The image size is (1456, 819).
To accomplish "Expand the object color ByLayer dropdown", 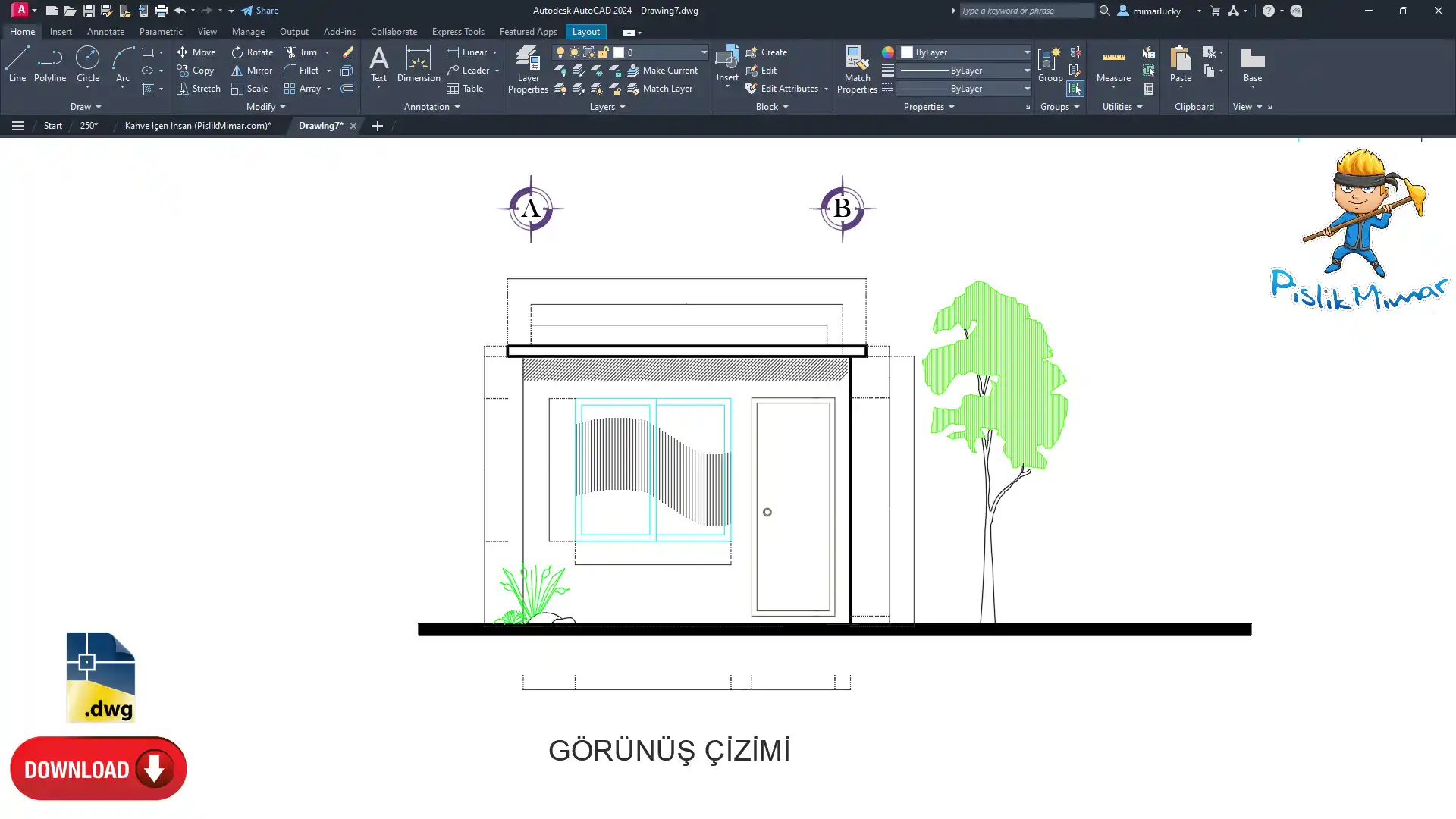I will click(x=1027, y=52).
